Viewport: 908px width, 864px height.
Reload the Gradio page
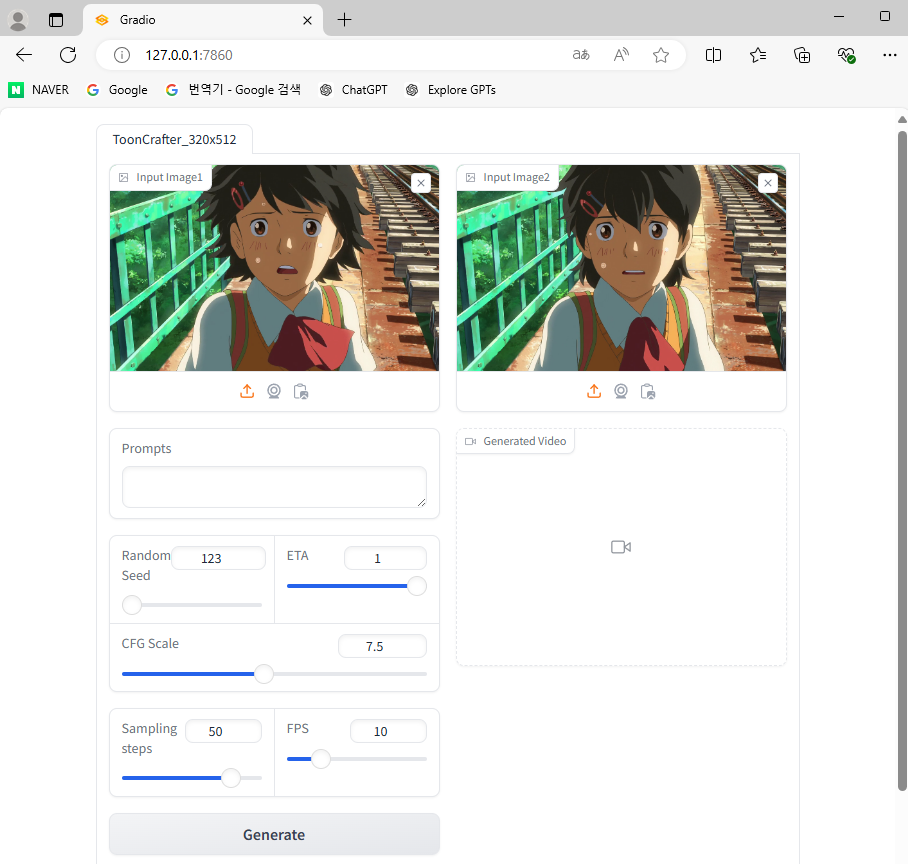click(68, 55)
